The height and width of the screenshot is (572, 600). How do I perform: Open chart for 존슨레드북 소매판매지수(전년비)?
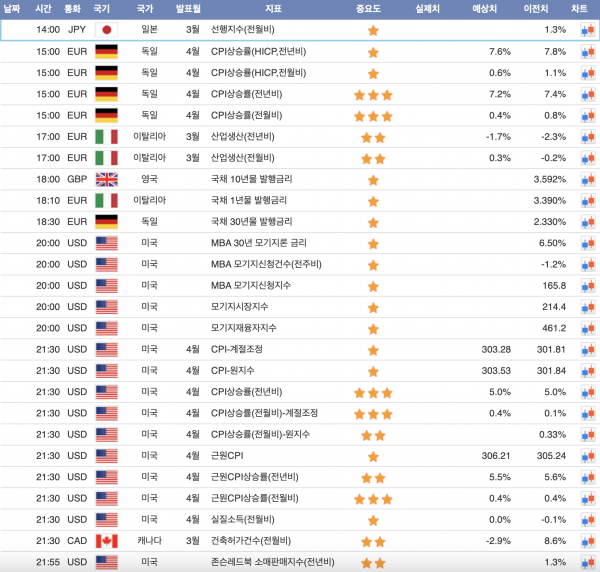[x=587, y=562]
